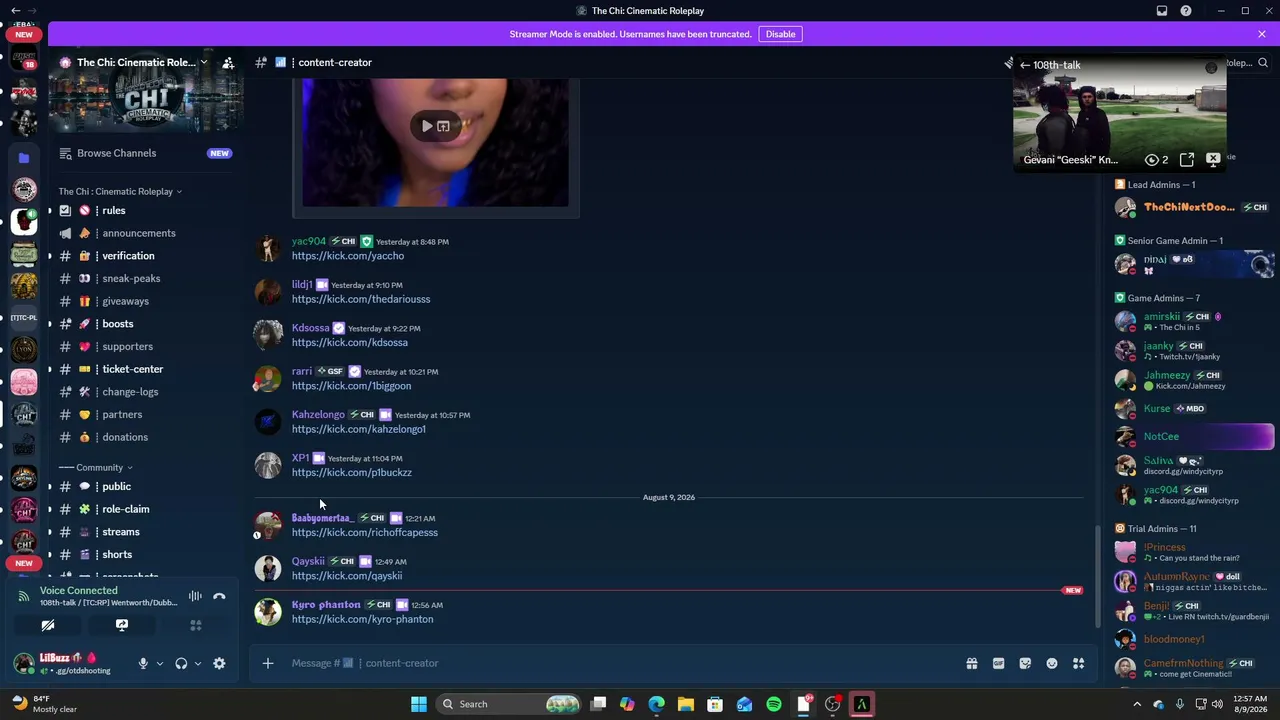Screen dimensions: 1280x720
Task: Disconnect from the voice channel
Action: point(219,597)
